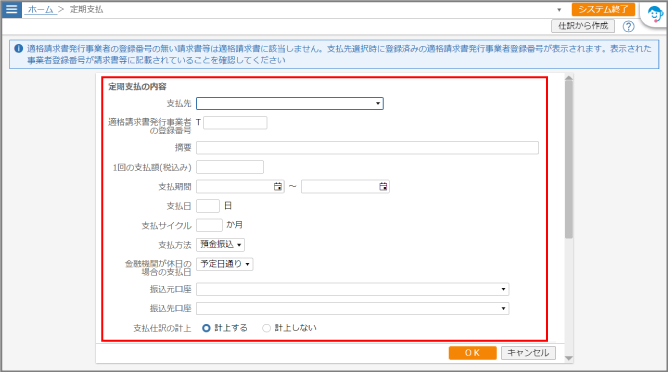The width and height of the screenshot is (668, 372).
Task: Click the 定期支払の内容 section heading
Action: point(137,87)
